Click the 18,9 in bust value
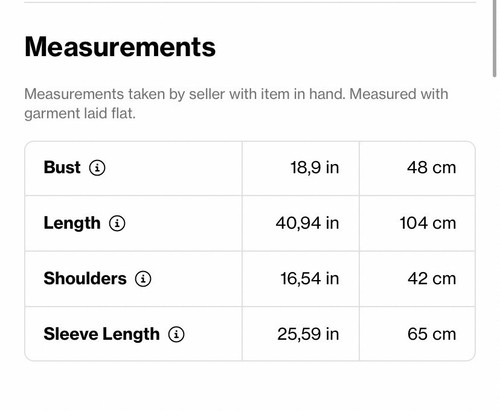 point(315,168)
